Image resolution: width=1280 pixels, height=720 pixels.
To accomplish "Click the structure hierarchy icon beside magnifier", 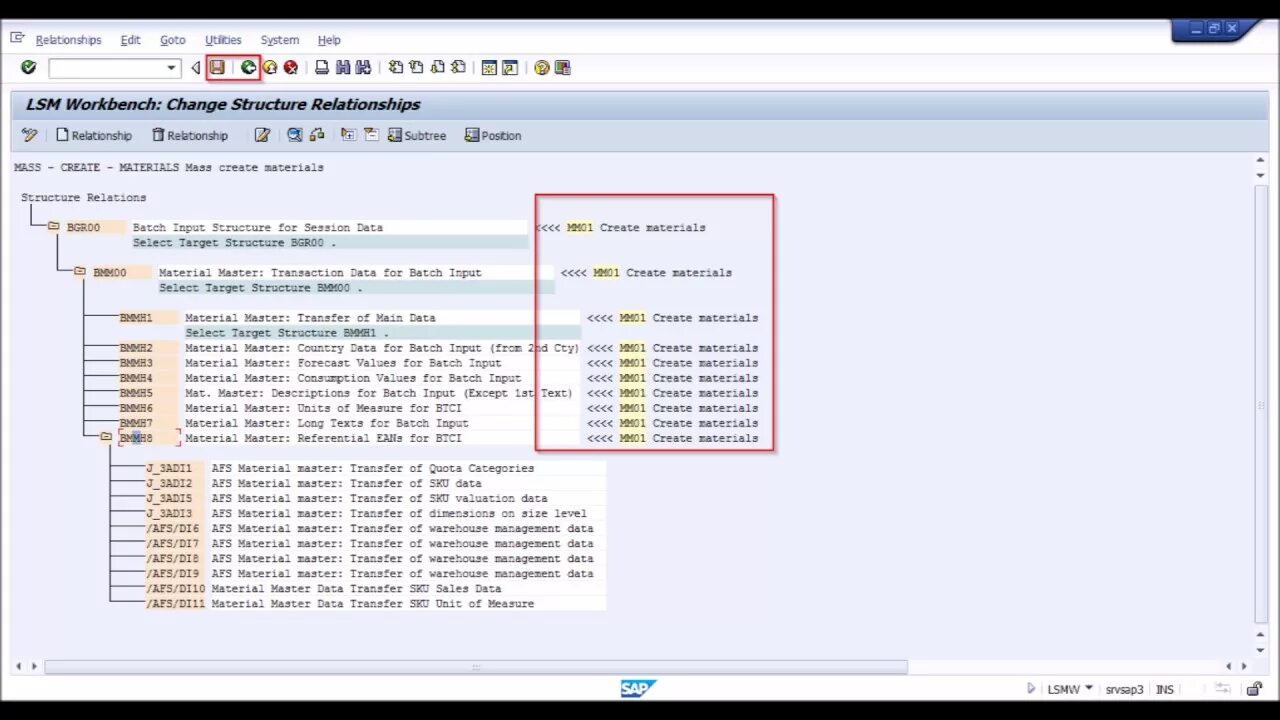I will pos(317,135).
